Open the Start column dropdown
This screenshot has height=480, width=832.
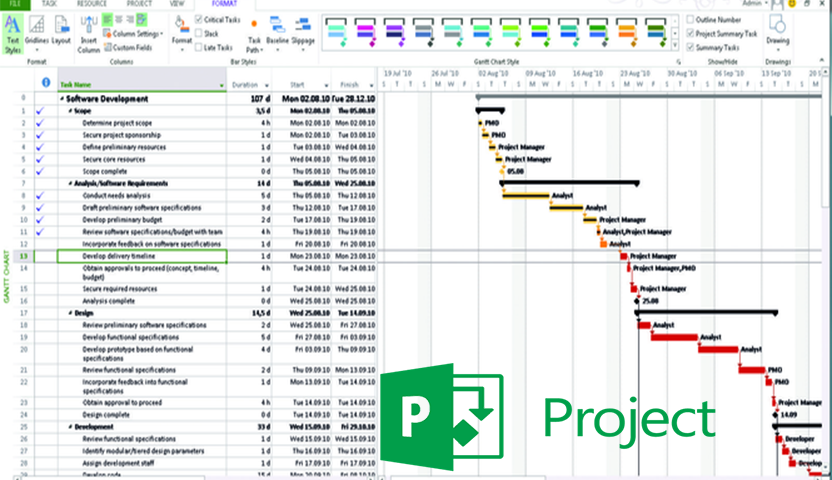[326, 85]
